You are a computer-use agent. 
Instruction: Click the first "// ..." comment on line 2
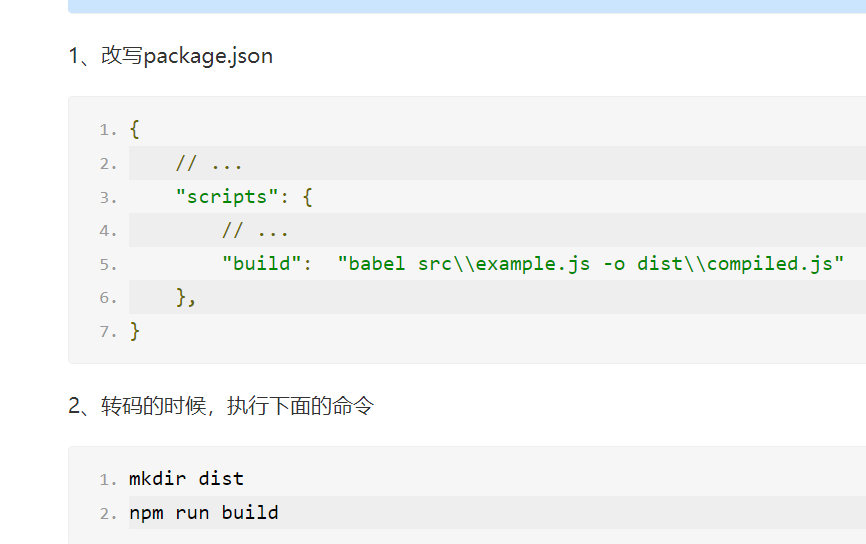[209, 163]
